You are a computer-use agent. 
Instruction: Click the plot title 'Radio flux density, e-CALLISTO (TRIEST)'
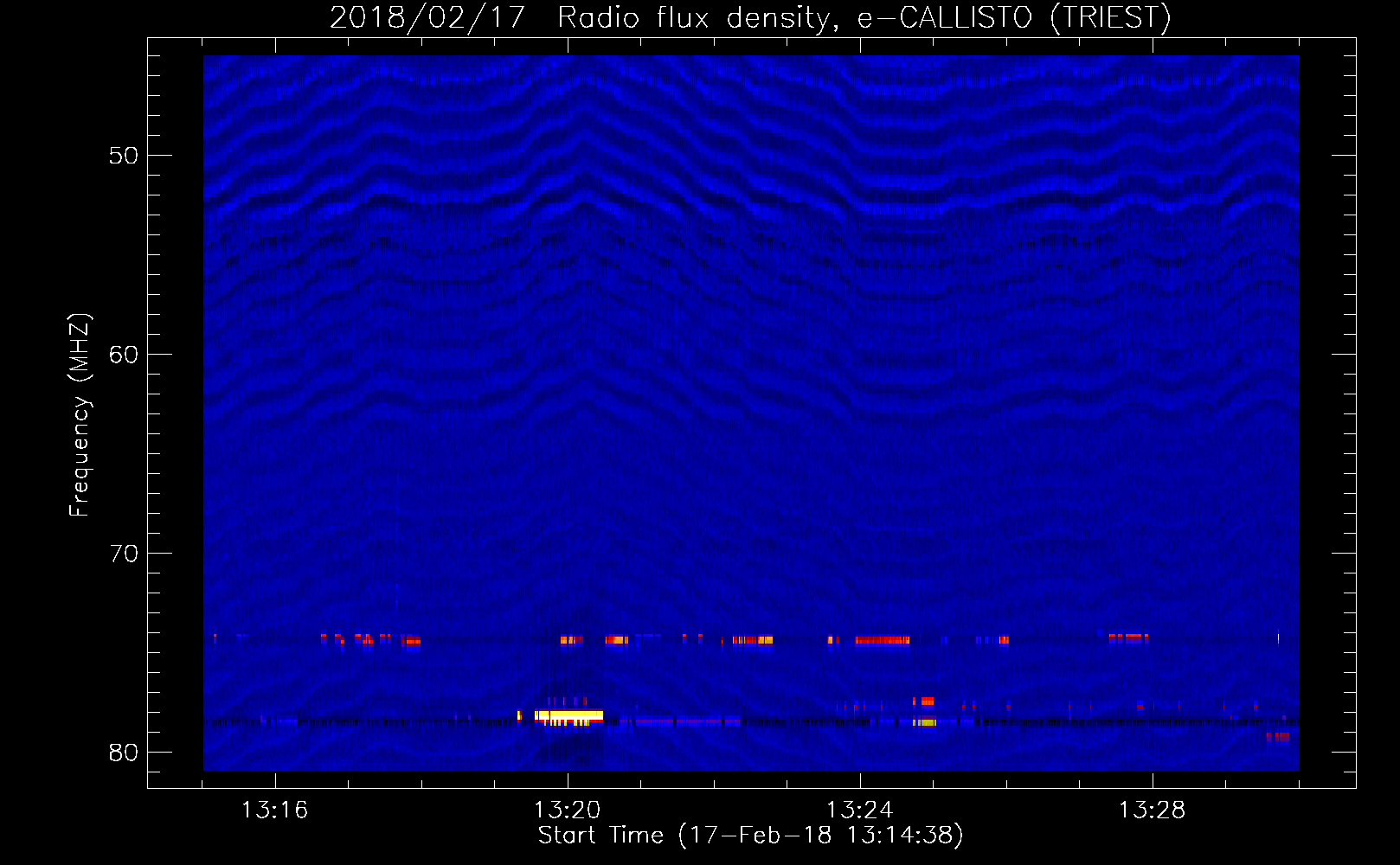click(x=864, y=18)
